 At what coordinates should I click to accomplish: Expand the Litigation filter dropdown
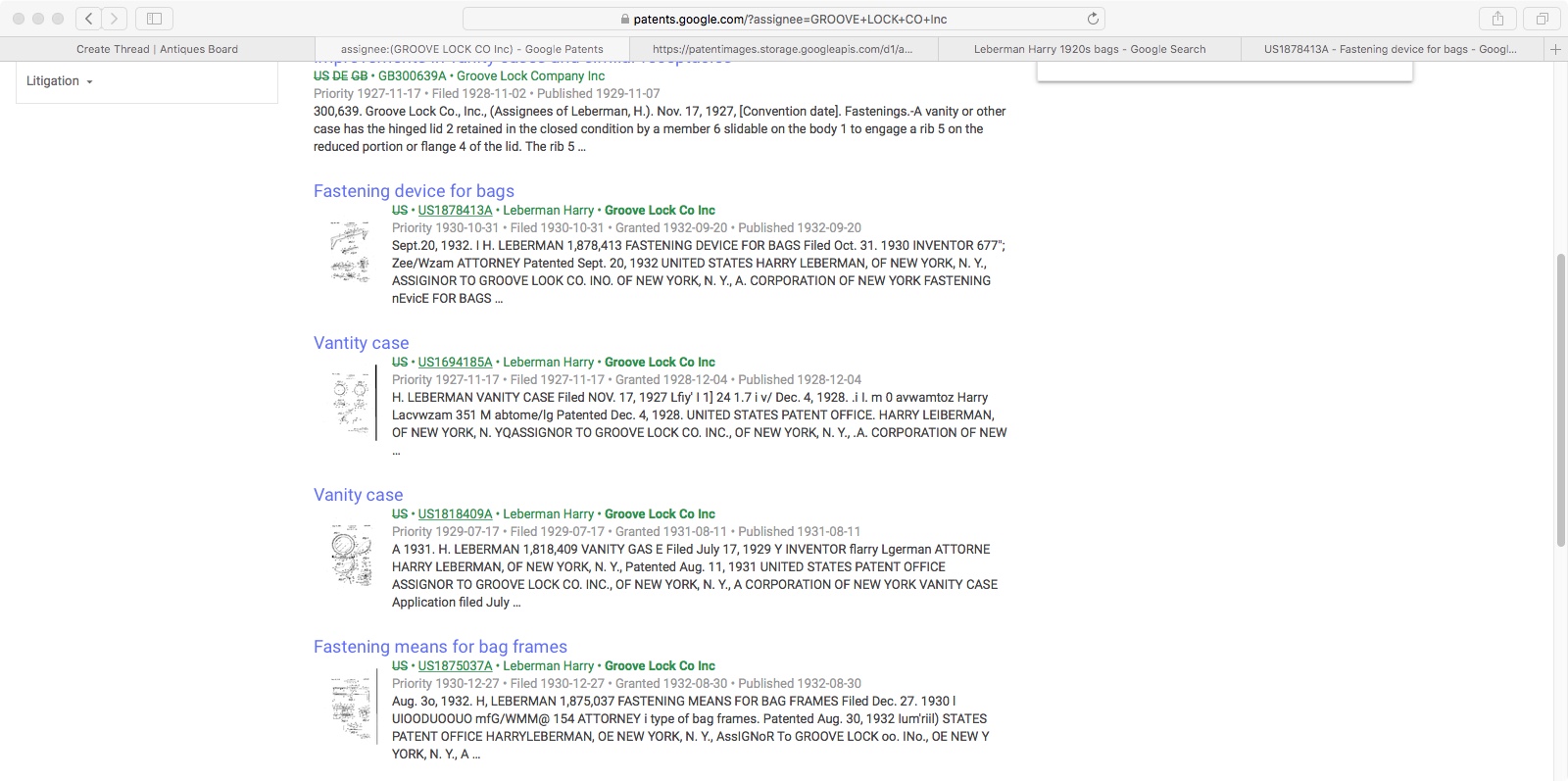59,81
